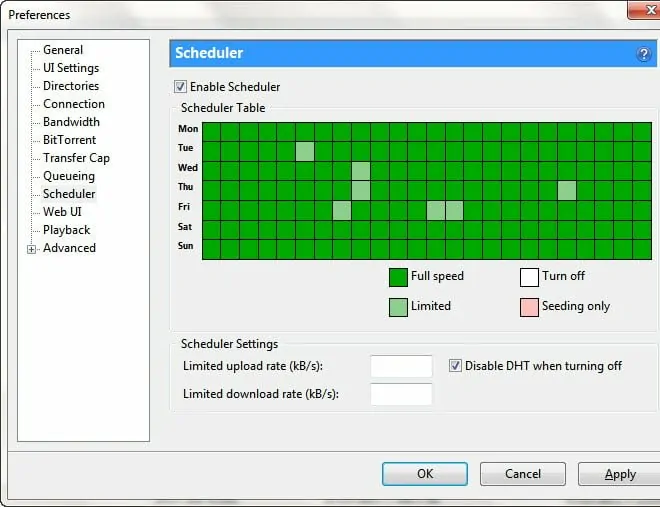Click the Mon day label
Viewport: 660px width, 507px height.
[188, 129]
